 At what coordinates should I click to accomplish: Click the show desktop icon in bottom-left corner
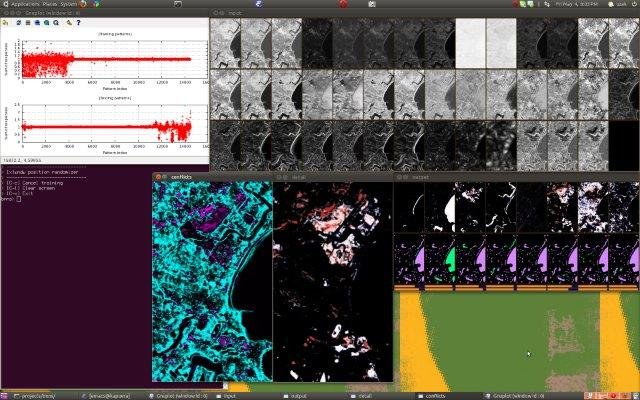pyautogui.click(x=5, y=395)
